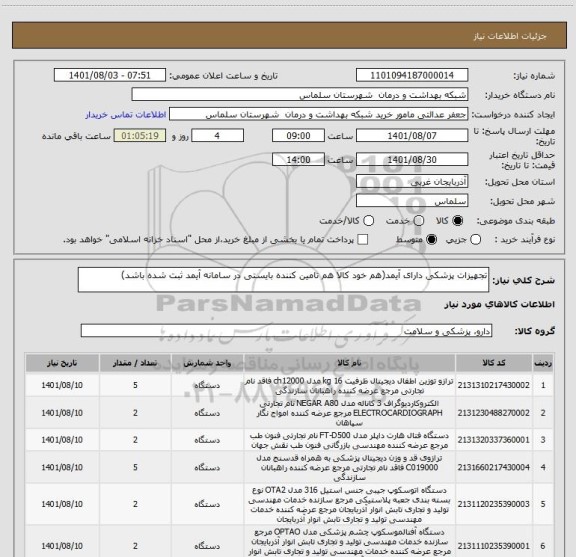Click the price validity time 14:00
The image size is (576, 557).
pos(298,160)
